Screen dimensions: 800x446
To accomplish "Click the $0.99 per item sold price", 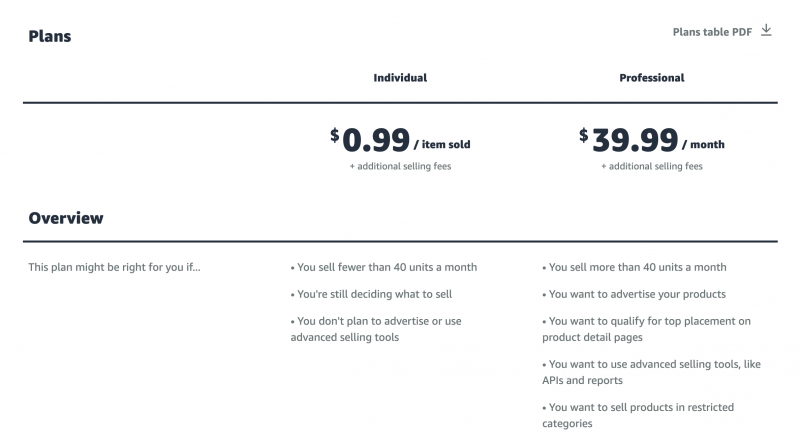I will point(400,140).
